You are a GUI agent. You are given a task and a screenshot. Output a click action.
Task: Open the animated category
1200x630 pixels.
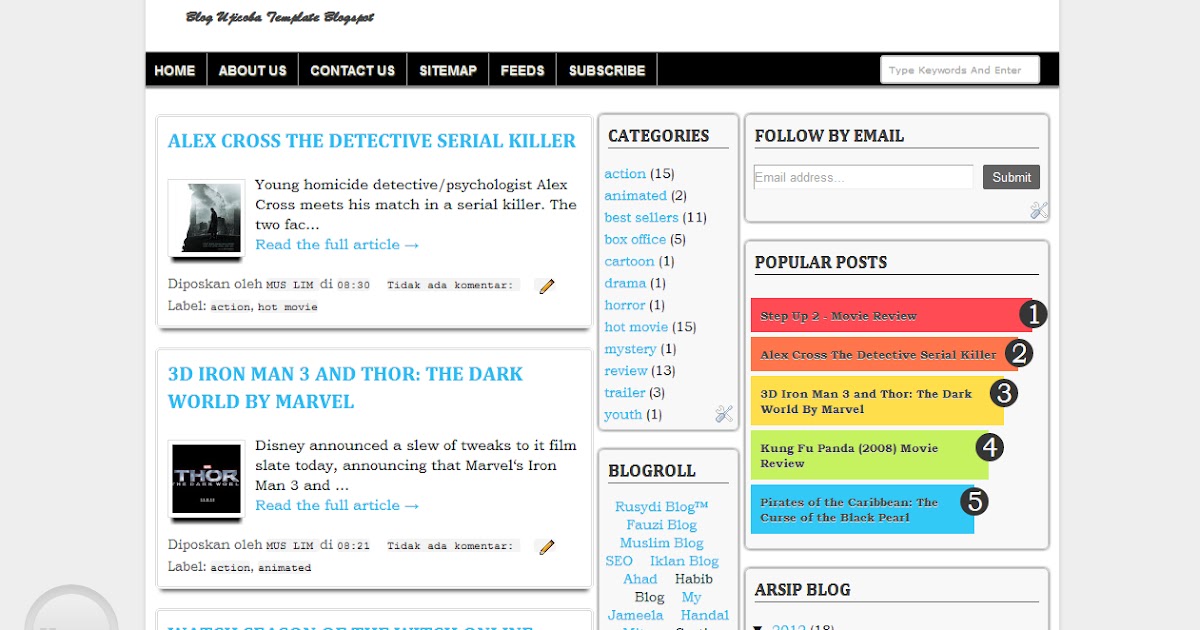point(635,196)
